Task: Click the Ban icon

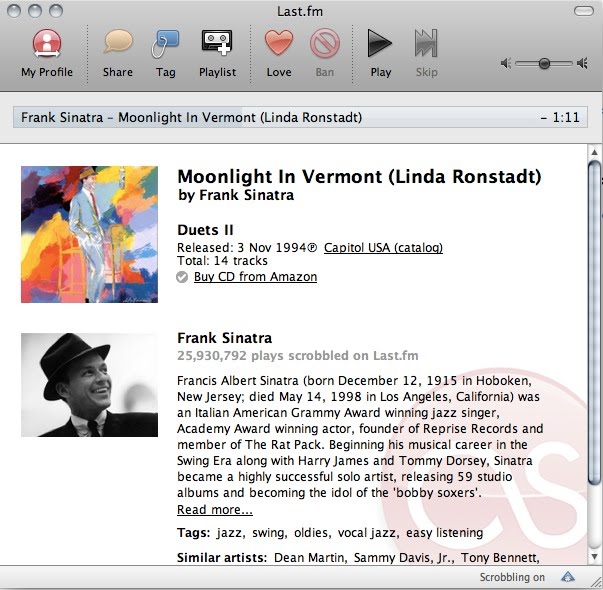Action: pos(325,43)
